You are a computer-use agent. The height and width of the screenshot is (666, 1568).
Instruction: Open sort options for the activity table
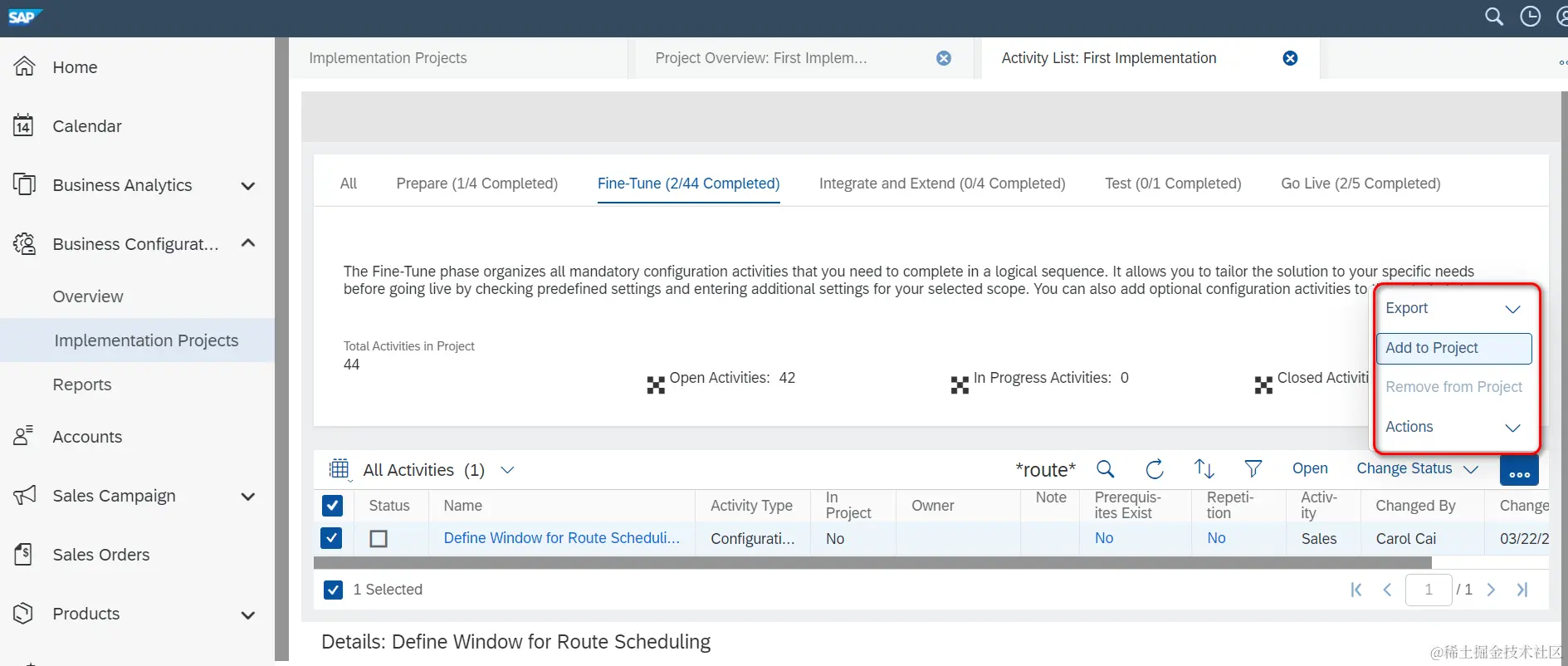[x=1204, y=469]
